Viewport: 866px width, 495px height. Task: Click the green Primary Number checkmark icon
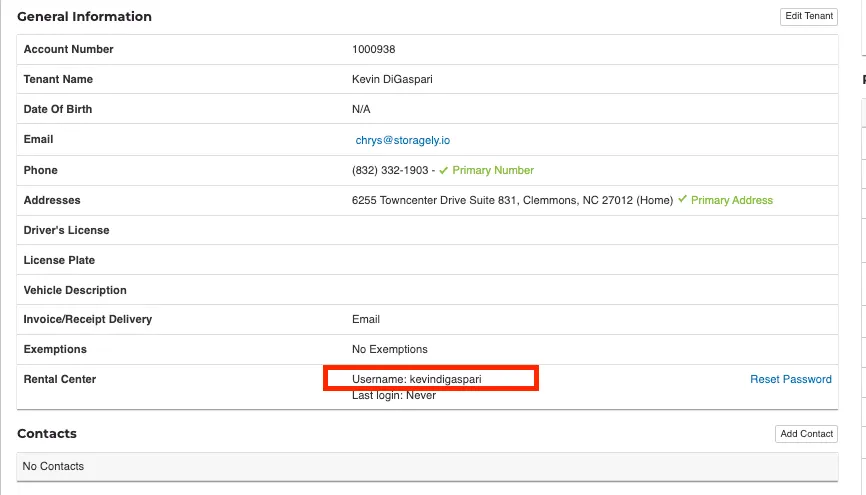[443, 170]
